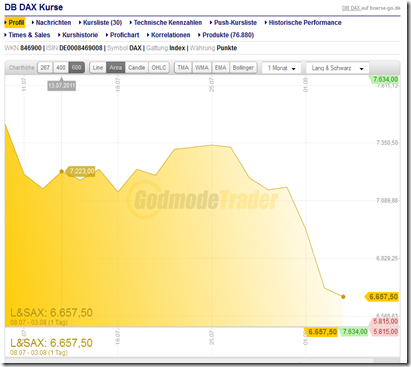The height and width of the screenshot is (367, 411).
Task: Choose the OHLC chart type
Action: pos(159,68)
